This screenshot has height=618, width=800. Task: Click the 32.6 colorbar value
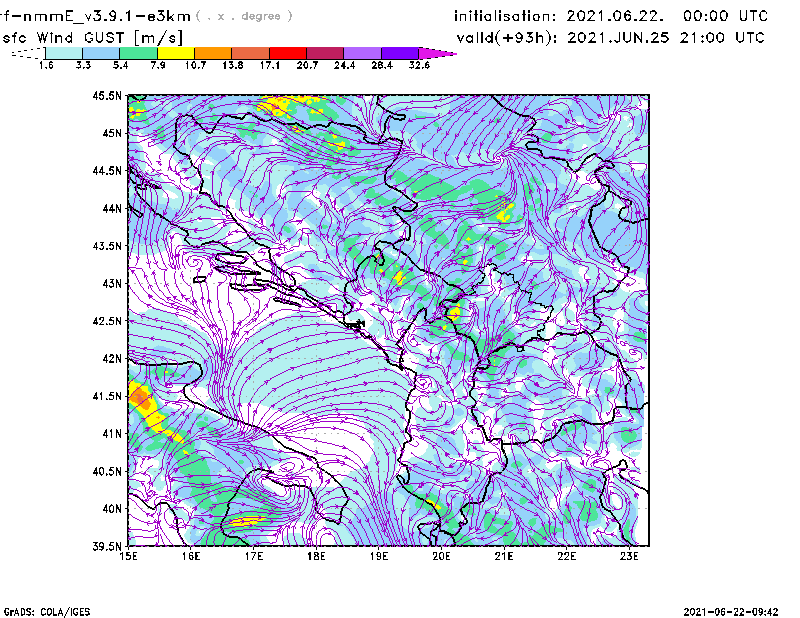click(419, 65)
